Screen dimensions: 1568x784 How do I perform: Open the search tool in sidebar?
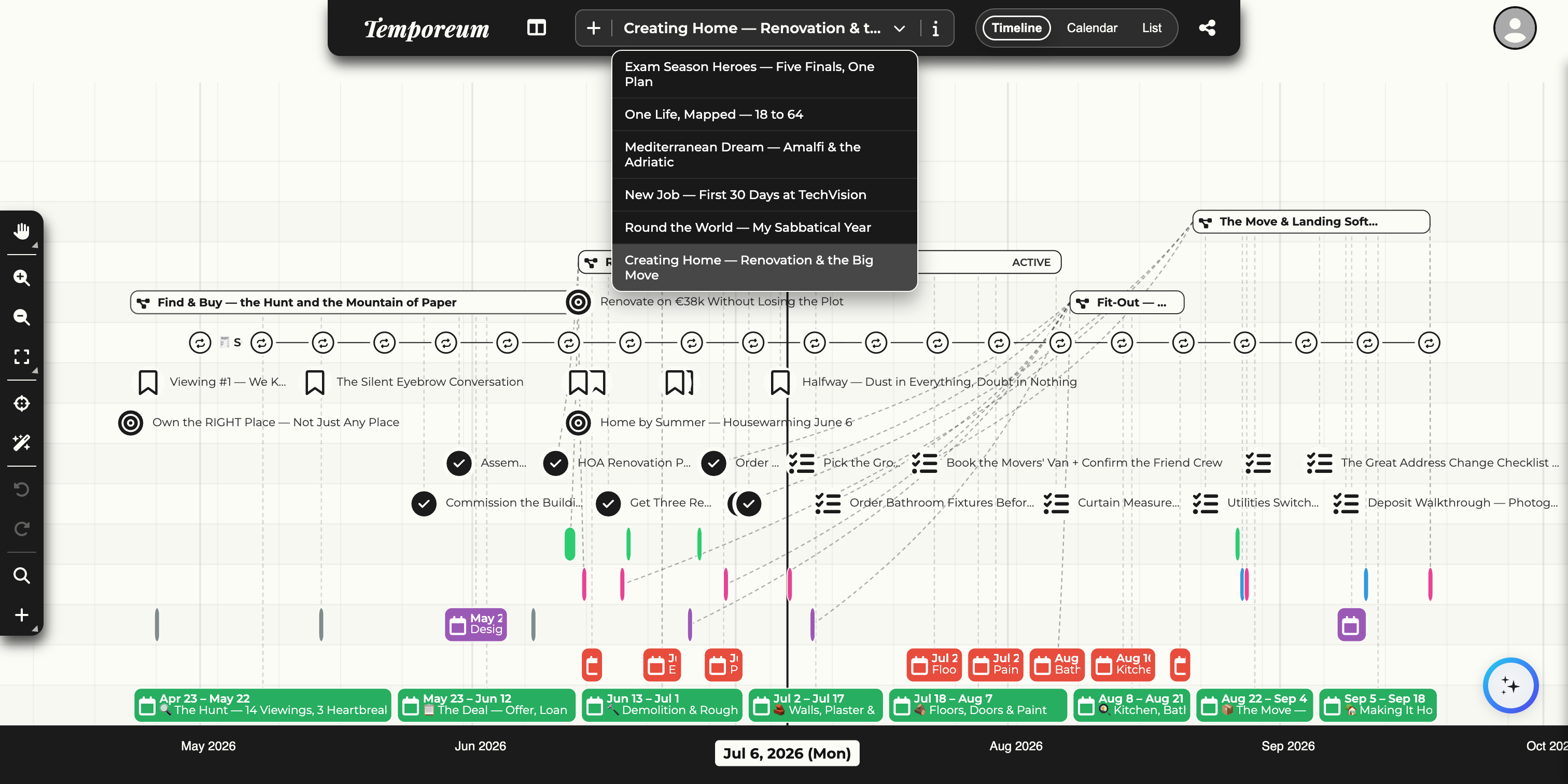22,575
